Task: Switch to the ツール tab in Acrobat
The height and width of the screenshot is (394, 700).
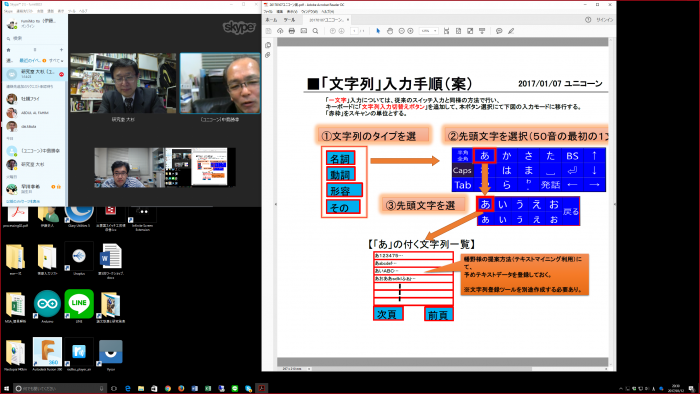Action: [x=289, y=20]
